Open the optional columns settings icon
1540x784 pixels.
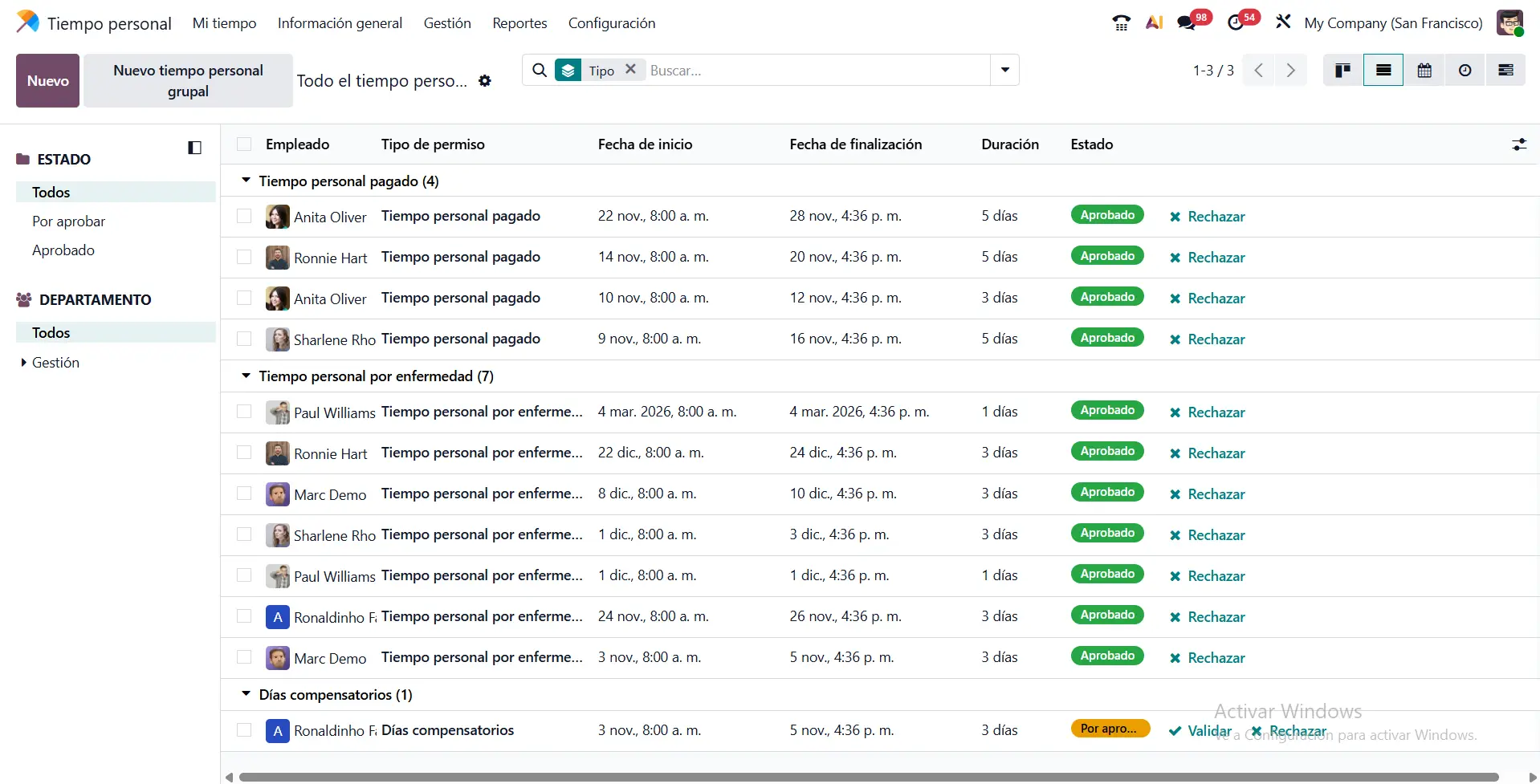coord(1518,144)
